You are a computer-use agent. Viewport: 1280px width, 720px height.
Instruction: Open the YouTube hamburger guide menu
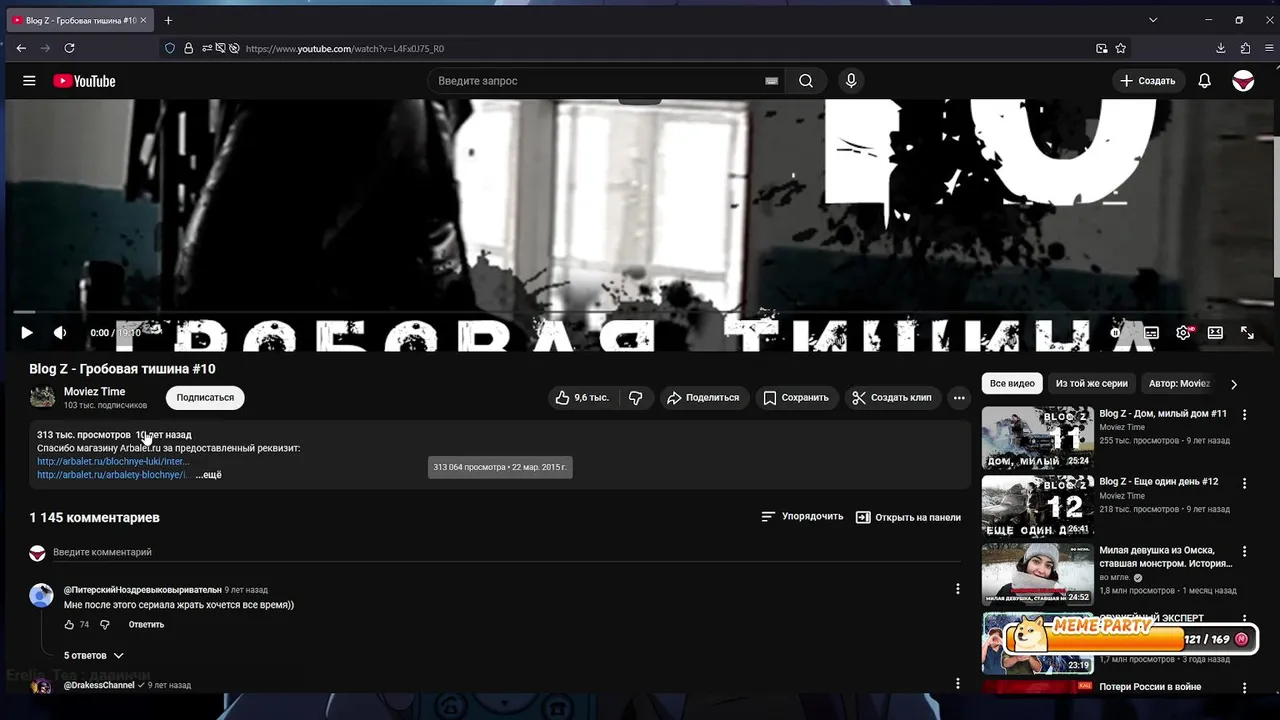(x=29, y=81)
